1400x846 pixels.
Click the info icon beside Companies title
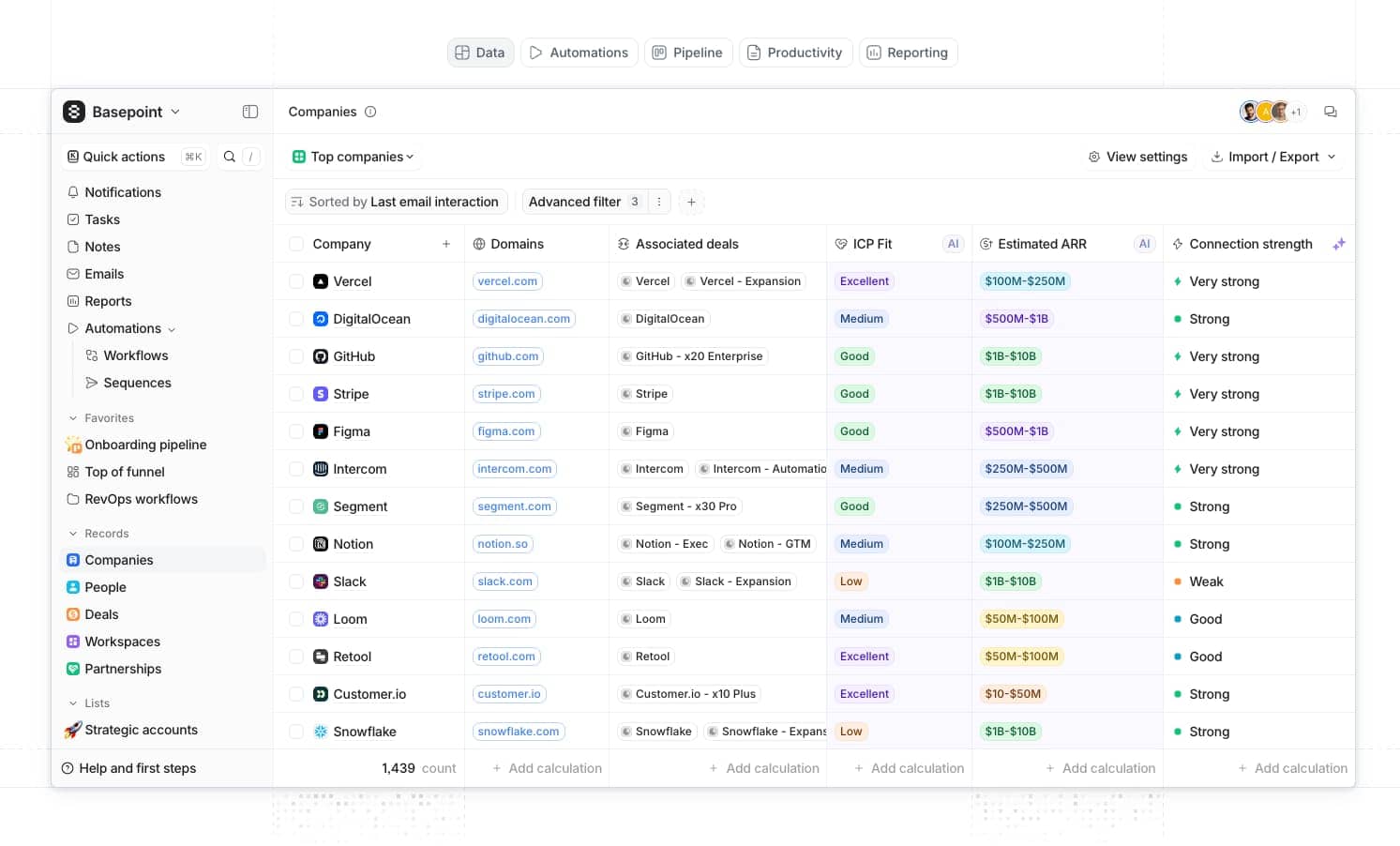[x=370, y=112]
